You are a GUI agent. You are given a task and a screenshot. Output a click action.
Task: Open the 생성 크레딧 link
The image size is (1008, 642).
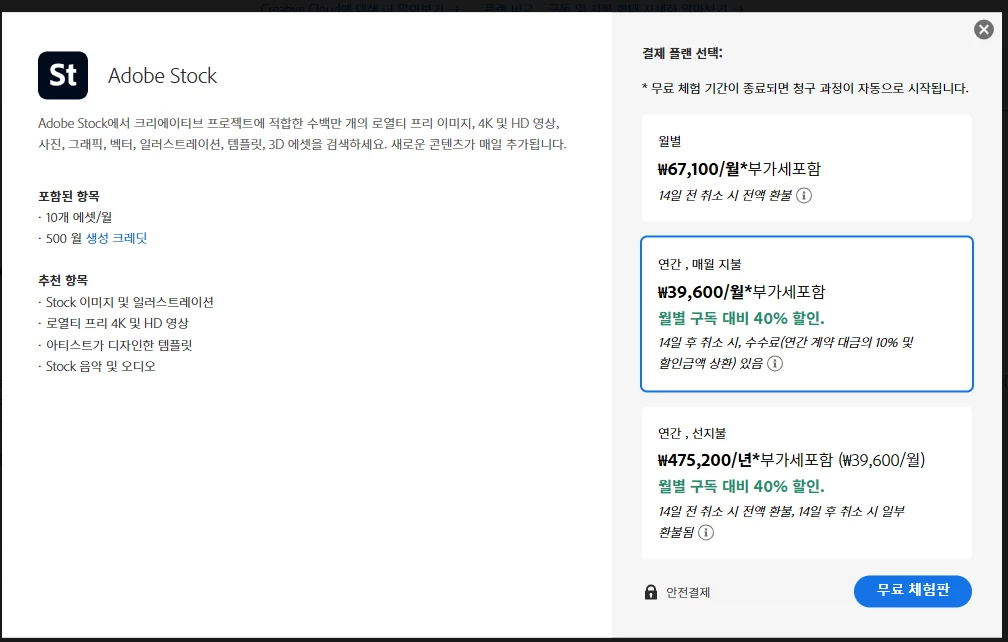pos(116,238)
